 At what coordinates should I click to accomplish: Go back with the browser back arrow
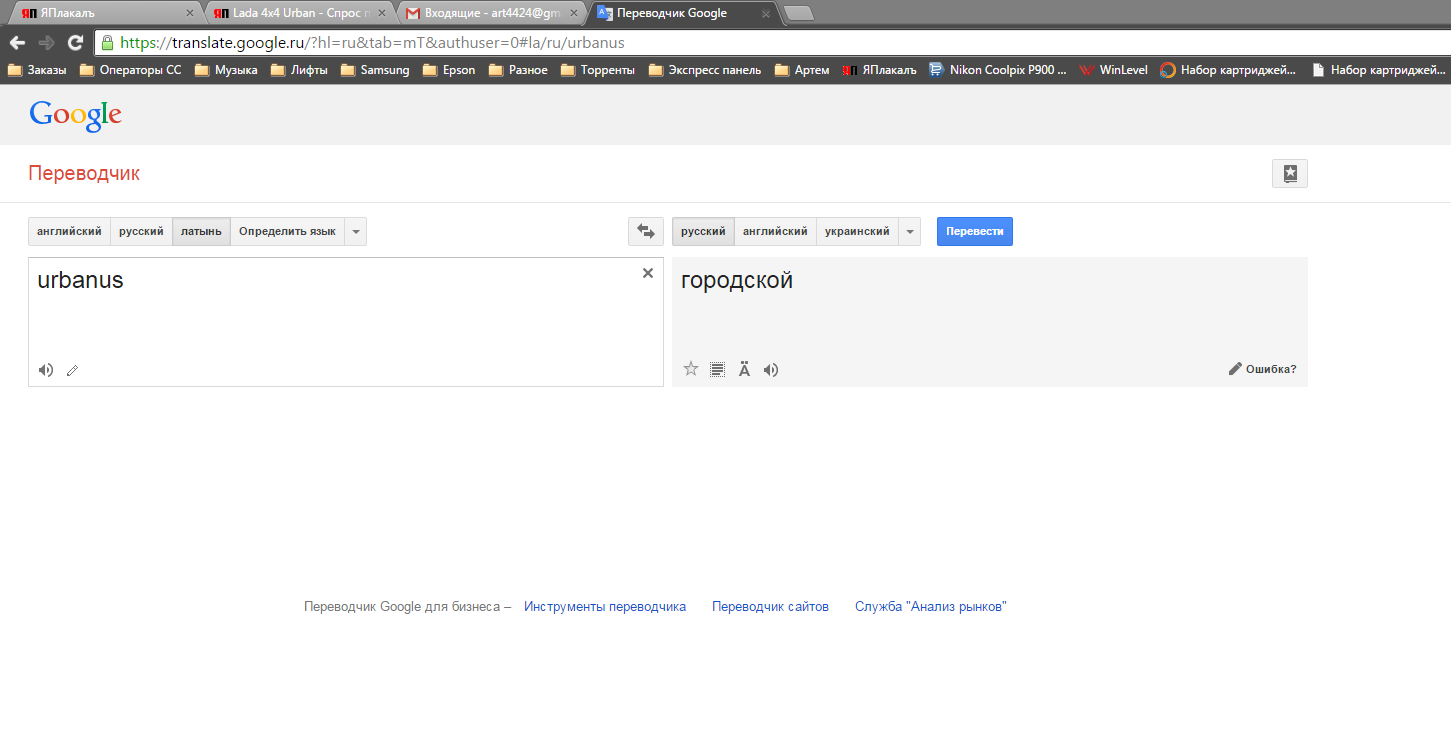[17, 43]
